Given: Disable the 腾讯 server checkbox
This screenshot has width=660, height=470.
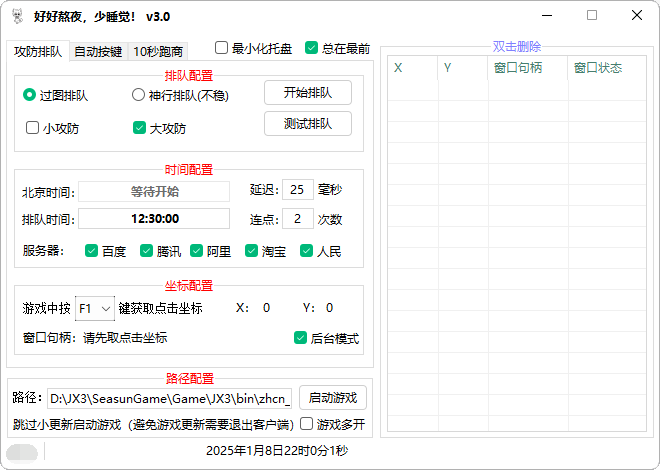Looking at the screenshot, I should coord(148,251).
